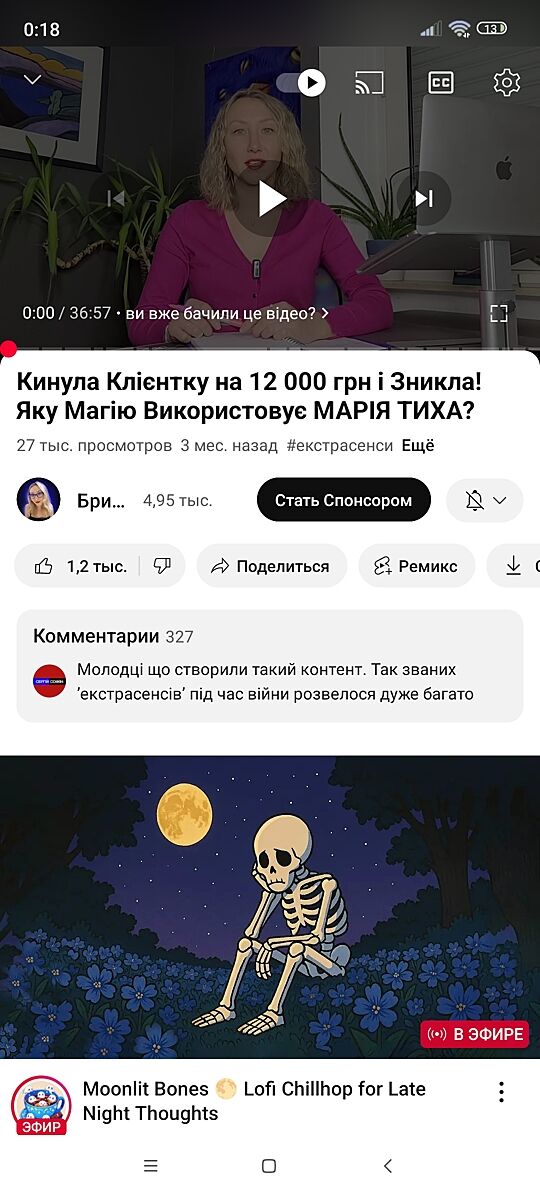Tap the Стать Спонсором button
540x1200 pixels.
[x=344, y=500]
